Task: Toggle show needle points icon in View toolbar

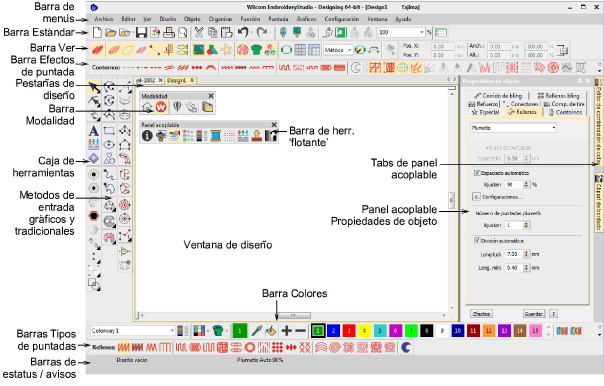Action: [x=169, y=50]
